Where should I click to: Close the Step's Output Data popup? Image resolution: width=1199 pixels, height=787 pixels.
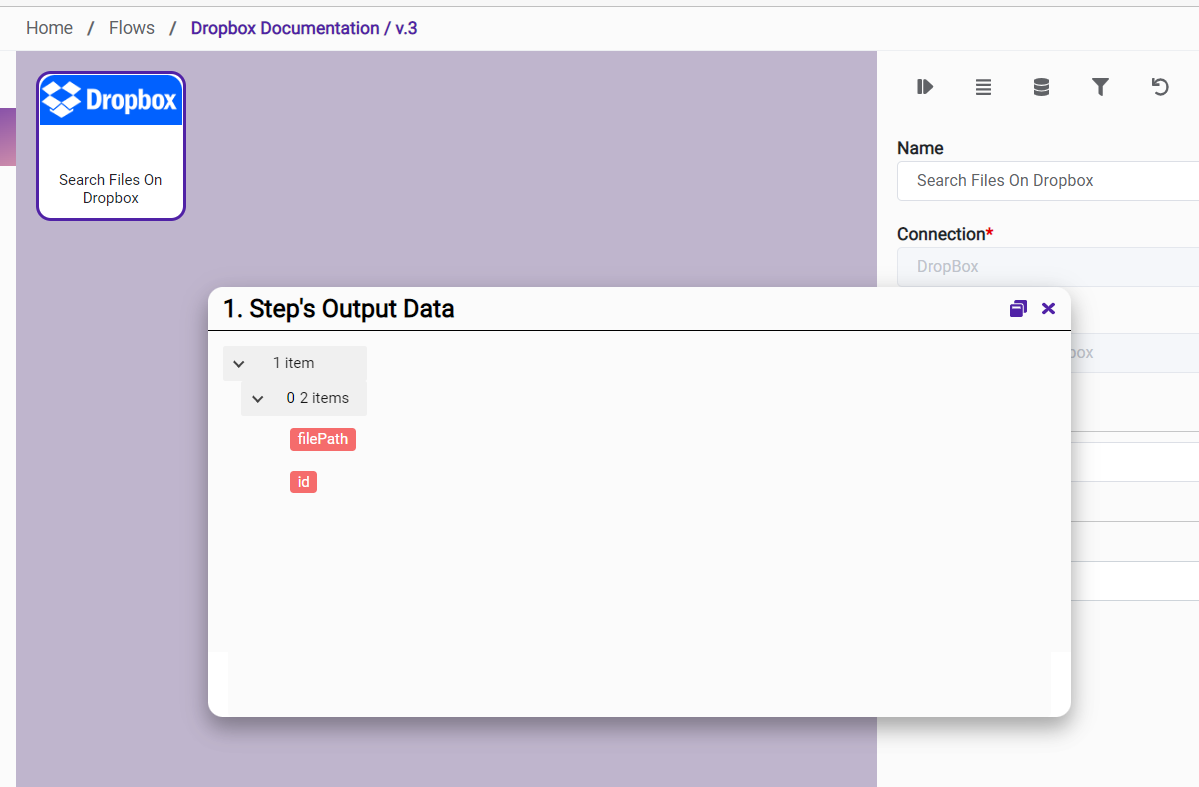tap(1048, 308)
